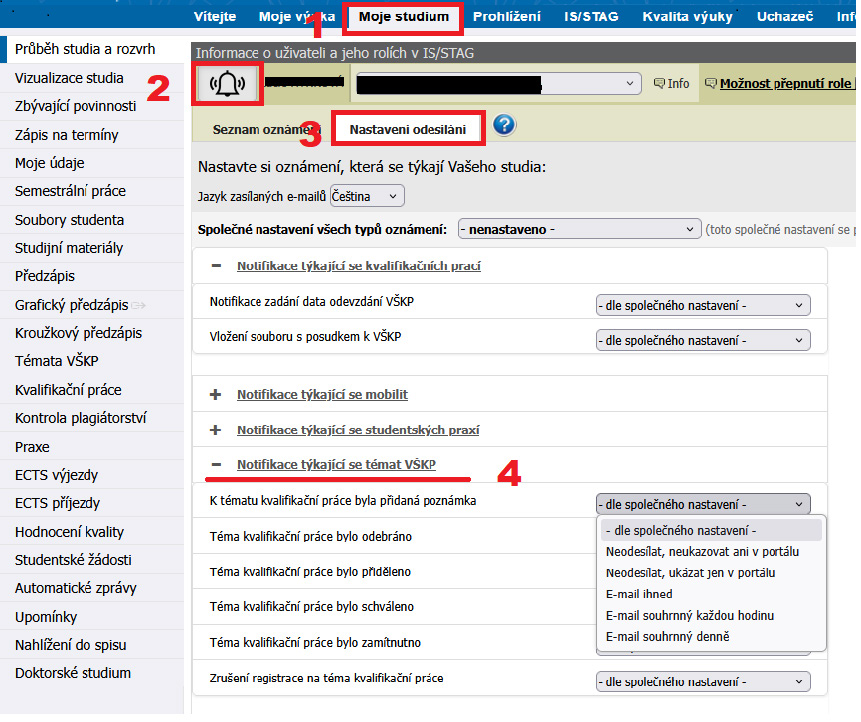Viewport: 861px width, 722px height.
Task: Open dropdown for Vložení souboru s posudkem
Action: [x=702, y=341]
